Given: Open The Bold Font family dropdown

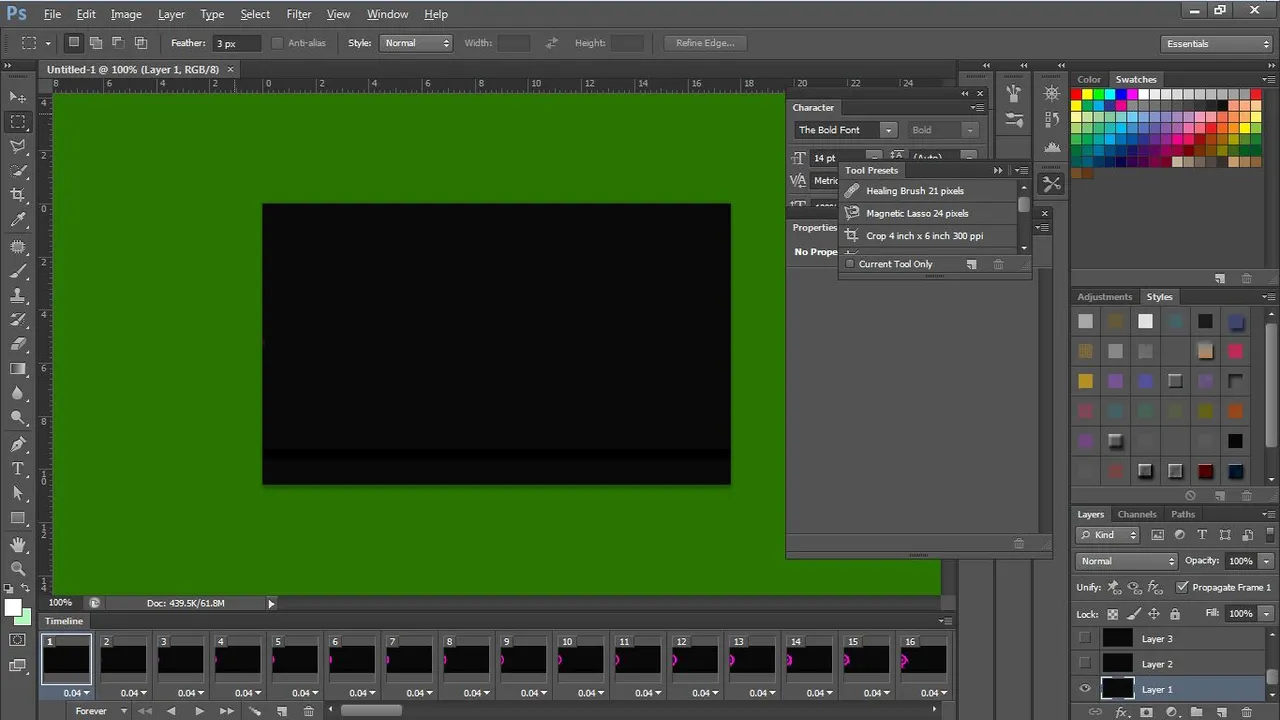Looking at the screenshot, I should point(888,130).
